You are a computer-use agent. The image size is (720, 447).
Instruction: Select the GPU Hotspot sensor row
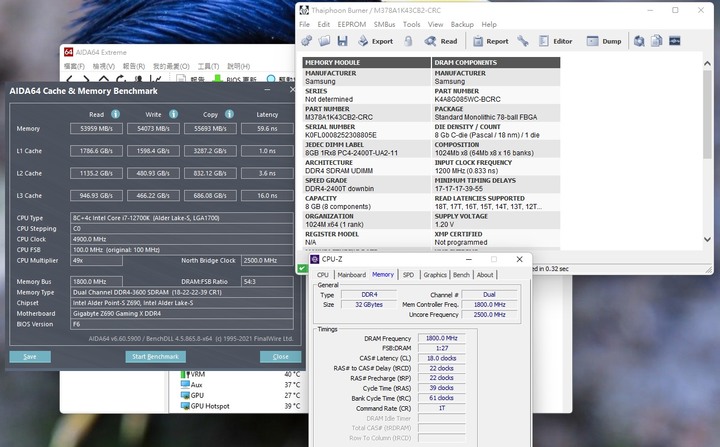[241, 406]
